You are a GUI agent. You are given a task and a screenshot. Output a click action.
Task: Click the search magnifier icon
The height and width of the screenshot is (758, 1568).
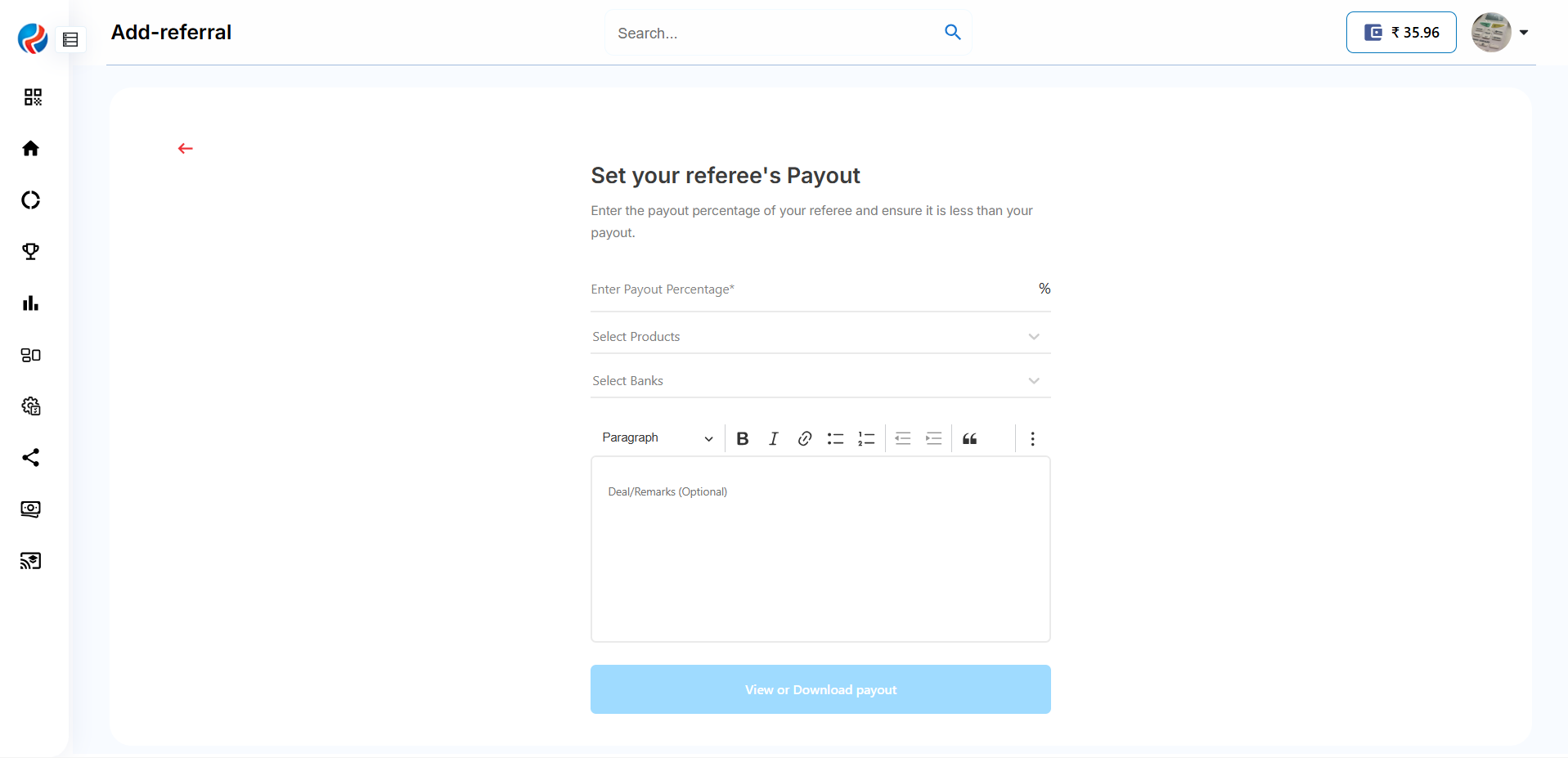[x=952, y=32]
